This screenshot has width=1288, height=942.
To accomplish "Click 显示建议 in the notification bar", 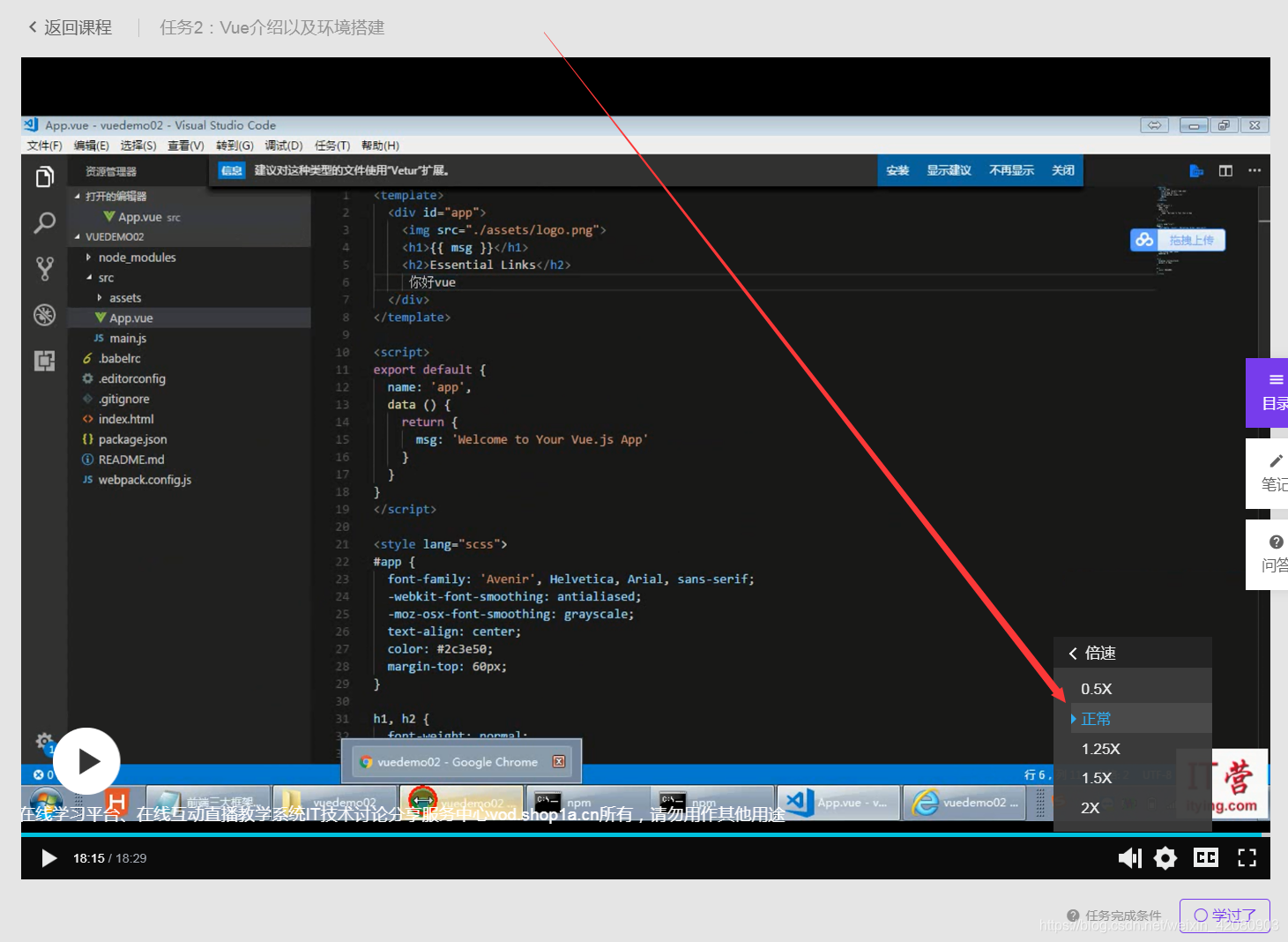I will [949, 170].
